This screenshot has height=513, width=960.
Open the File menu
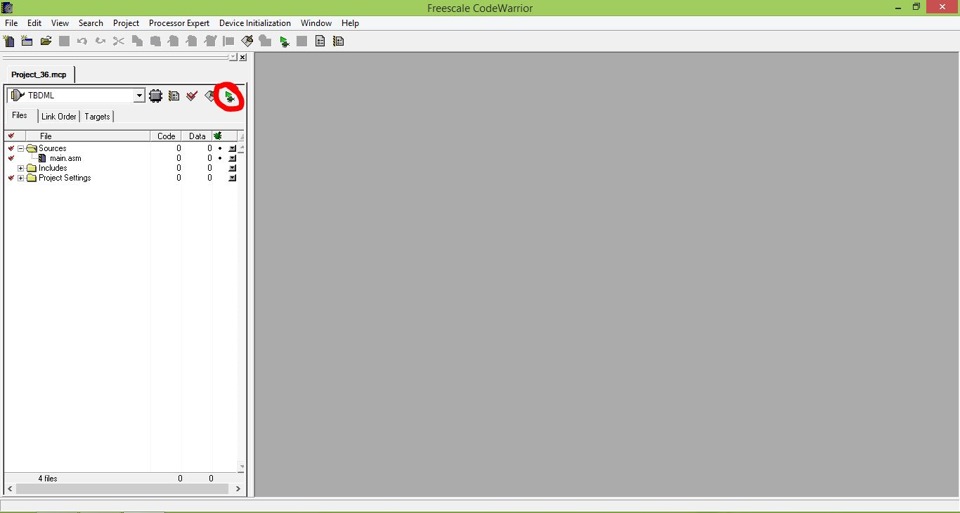coord(11,23)
